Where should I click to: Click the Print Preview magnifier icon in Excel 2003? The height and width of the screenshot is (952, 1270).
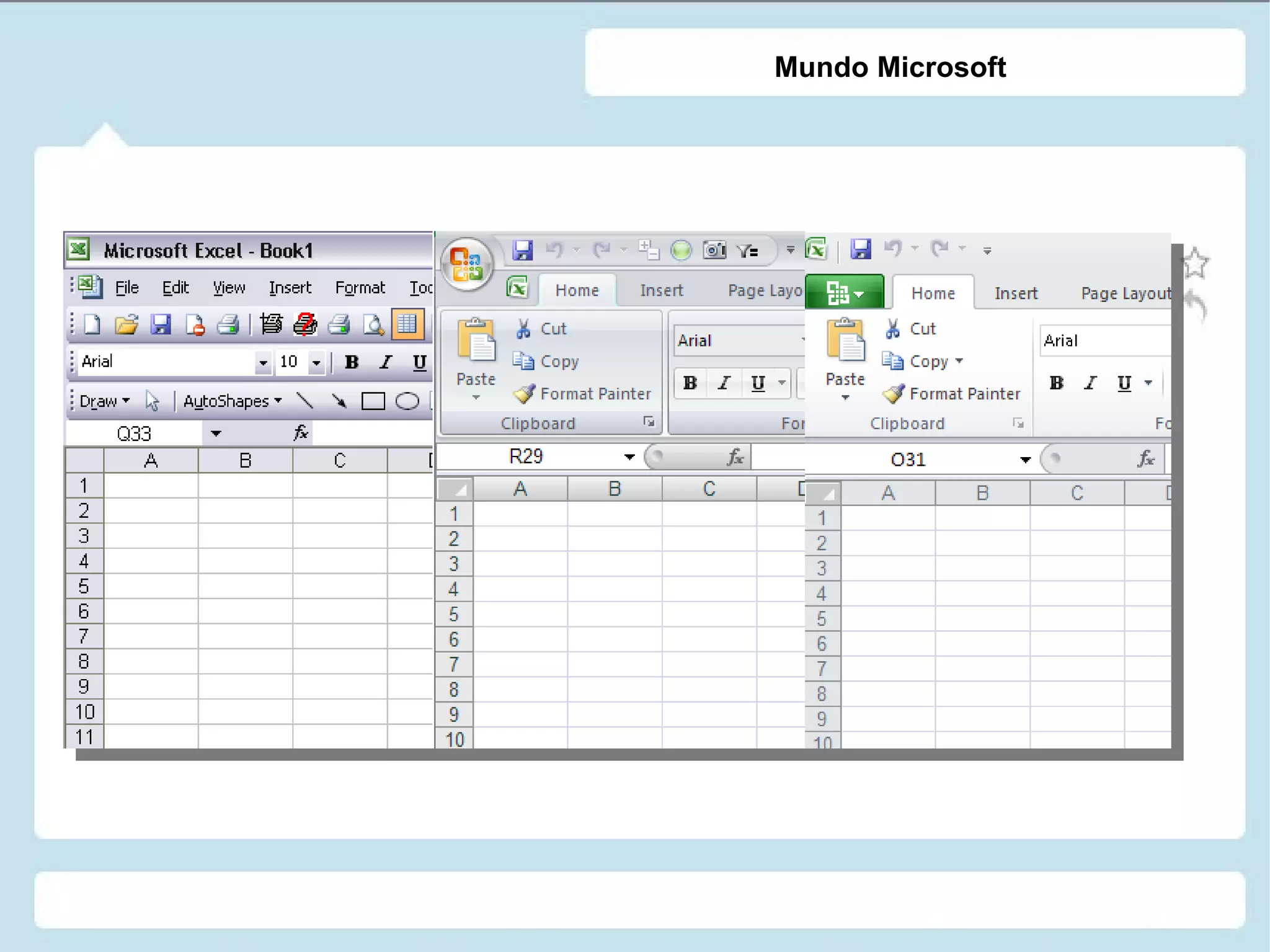(x=373, y=324)
